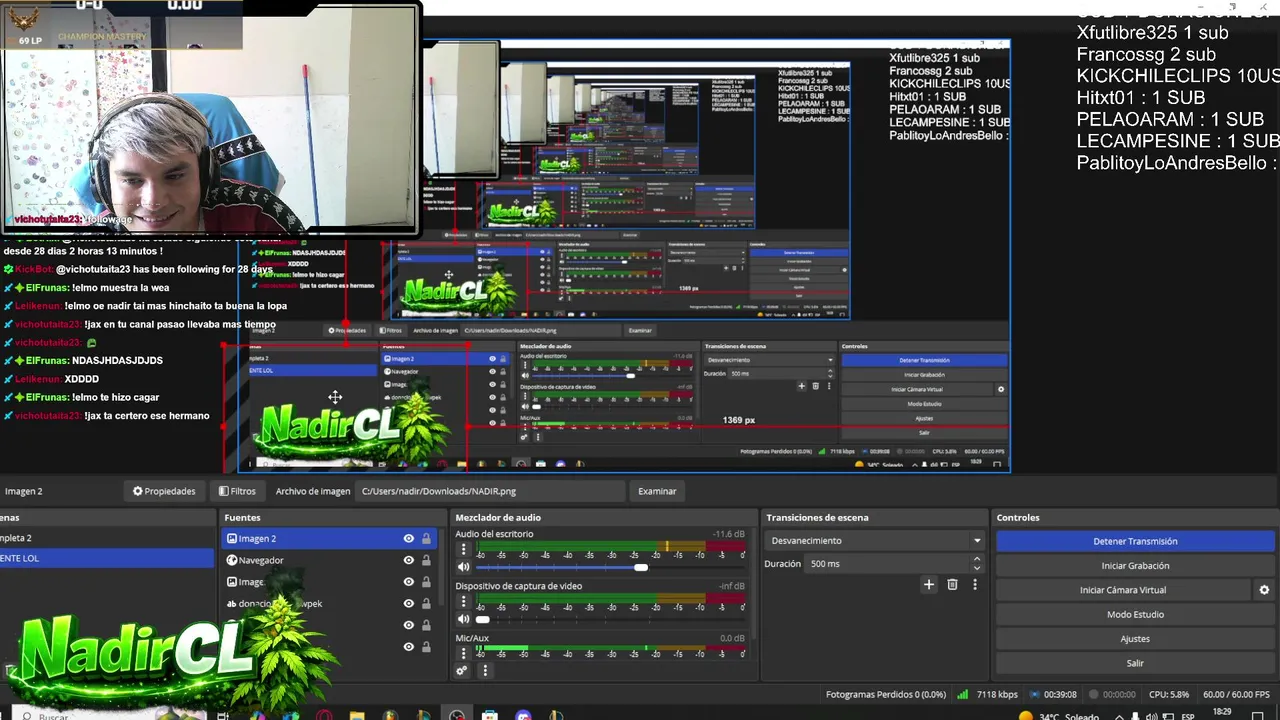Click the NADIR.png file path field
This screenshot has height=720, width=1280.
click(x=491, y=491)
